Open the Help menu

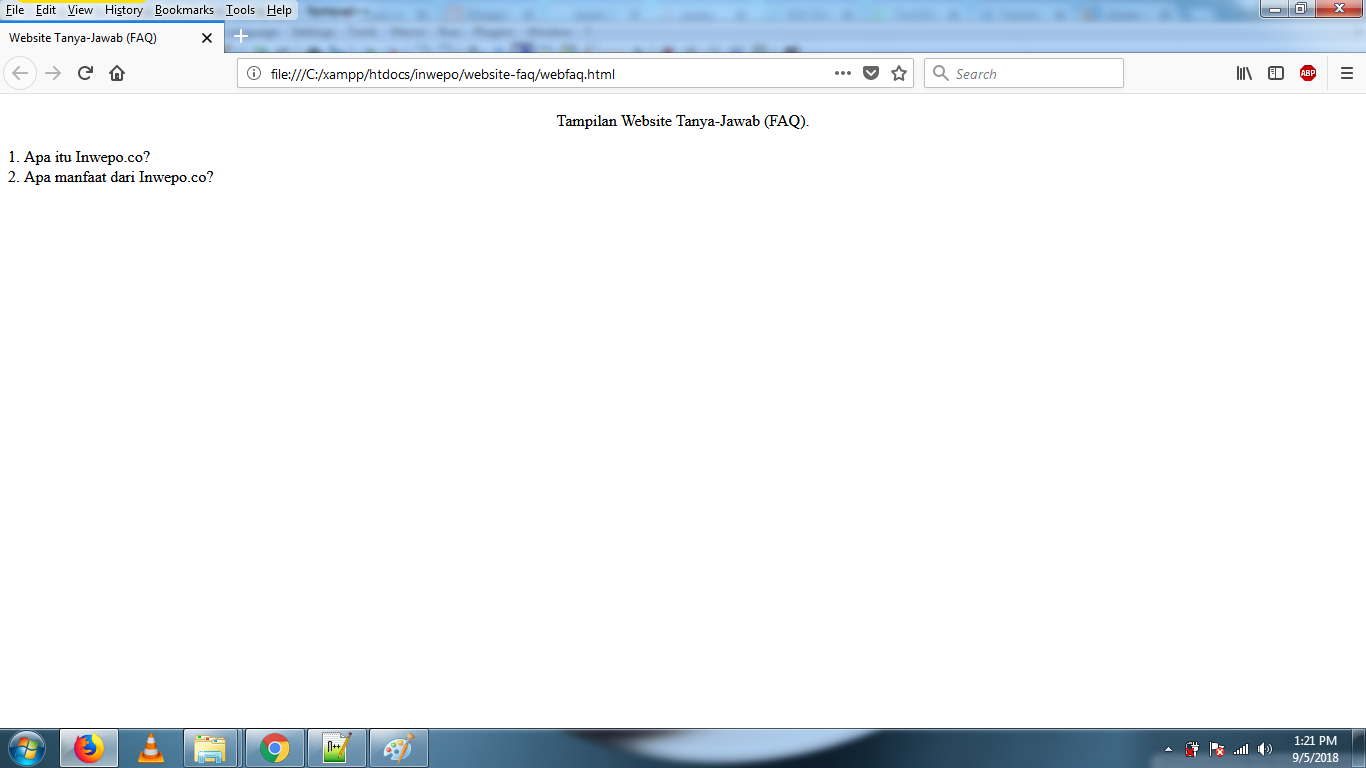point(279,10)
